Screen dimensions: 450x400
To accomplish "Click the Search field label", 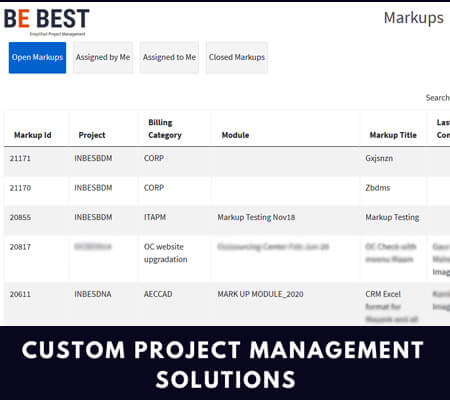I will point(438,98).
